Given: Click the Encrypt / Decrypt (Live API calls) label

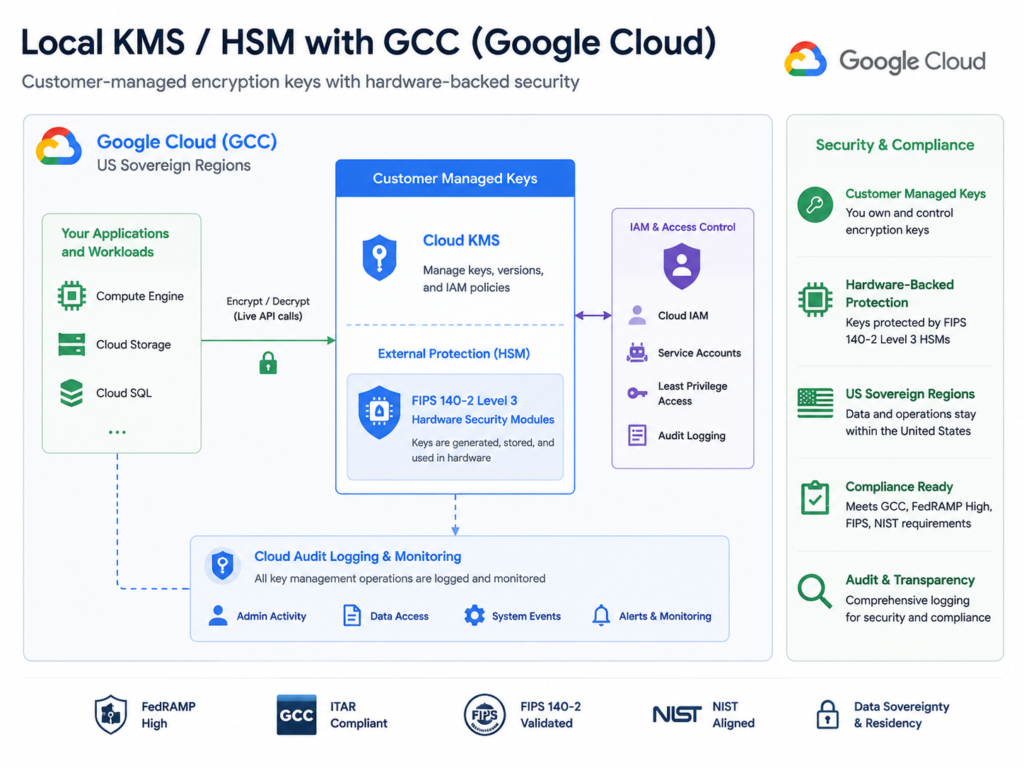Looking at the screenshot, I should click(268, 308).
